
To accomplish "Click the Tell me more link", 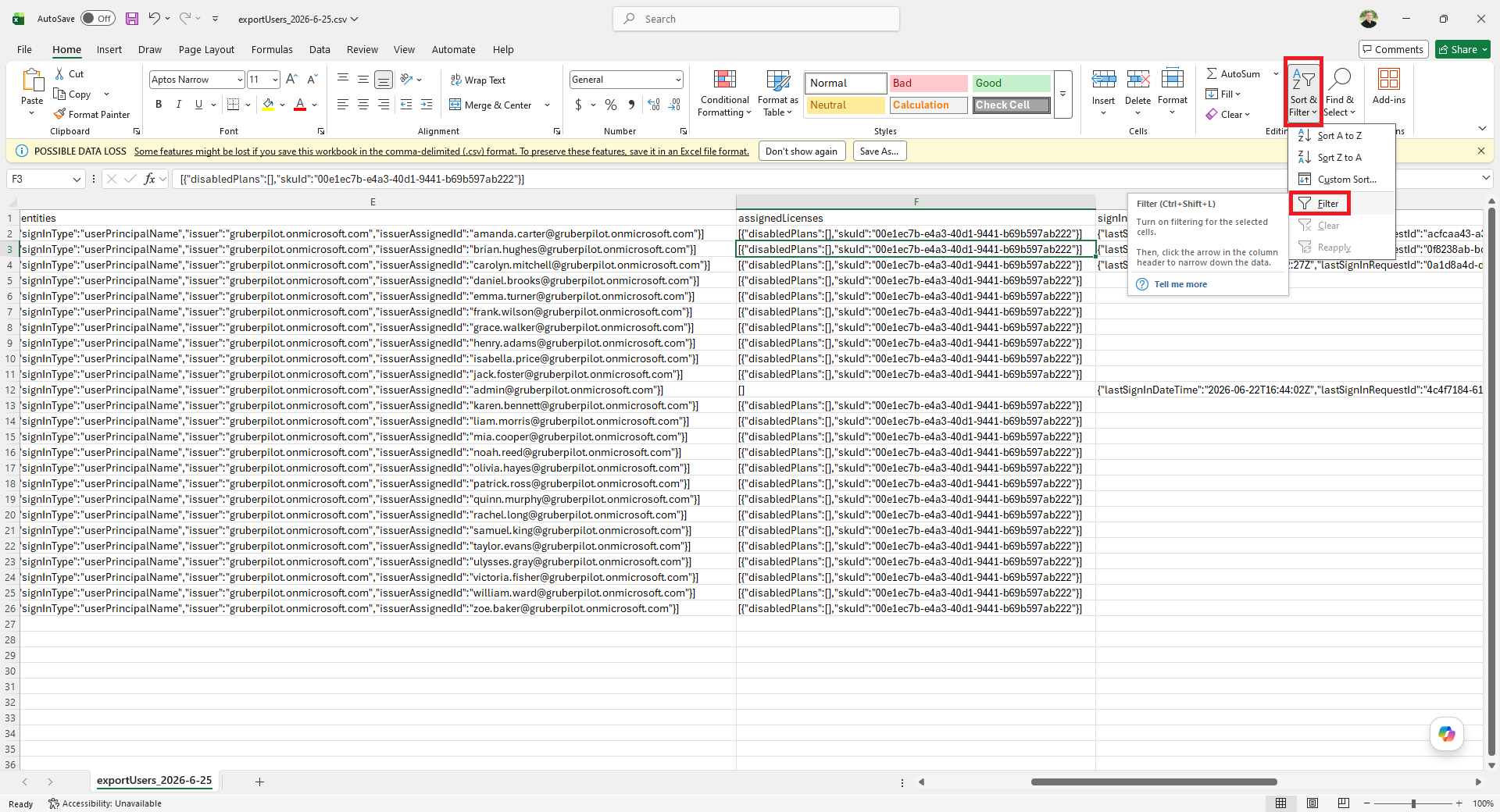I will [1180, 284].
